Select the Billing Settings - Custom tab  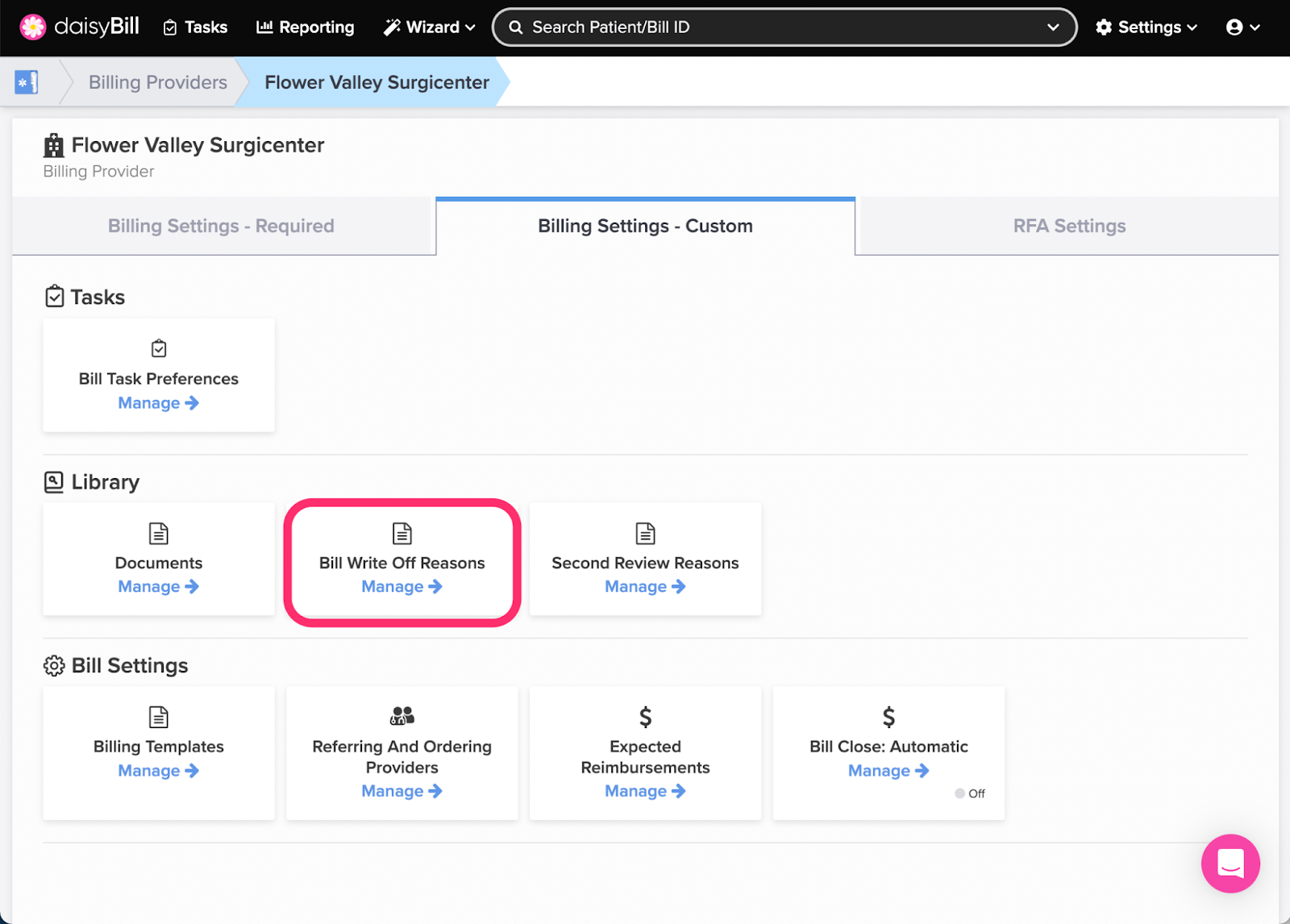click(x=645, y=227)
